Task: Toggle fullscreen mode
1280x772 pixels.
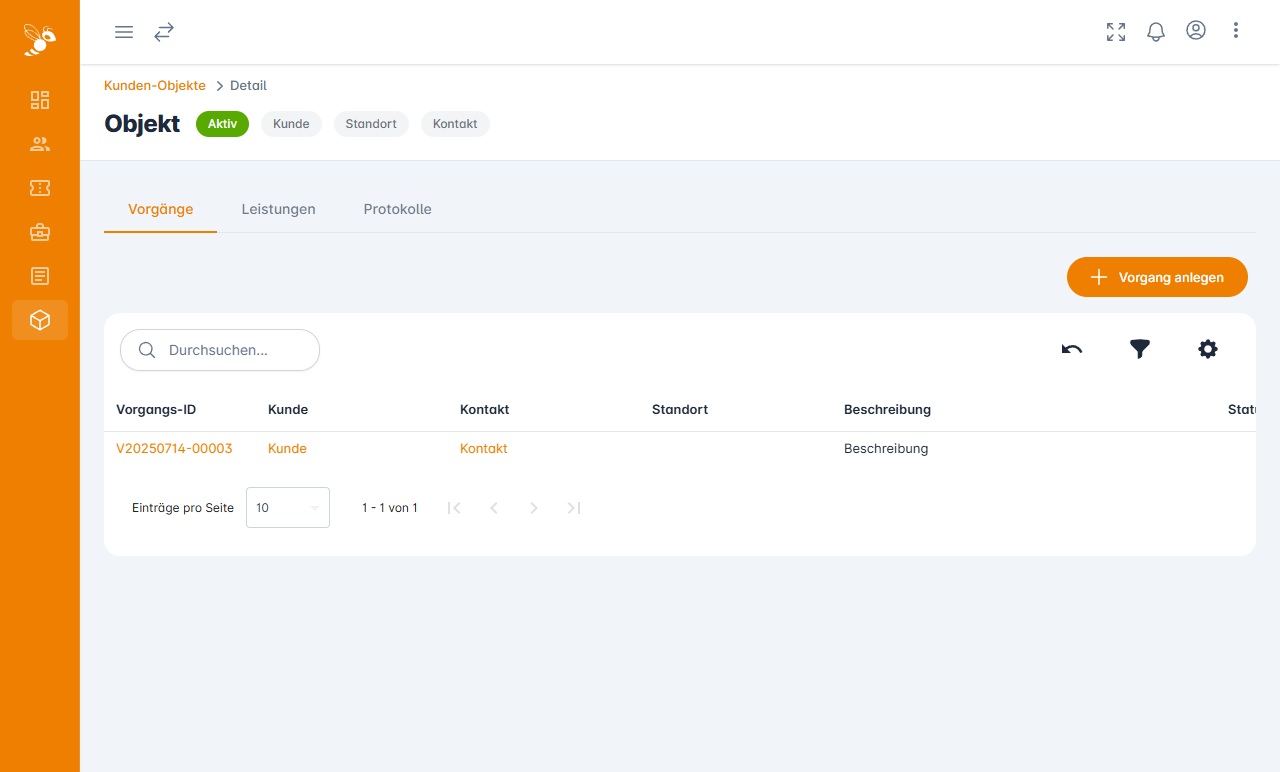Action: [x=1116, y=32]
